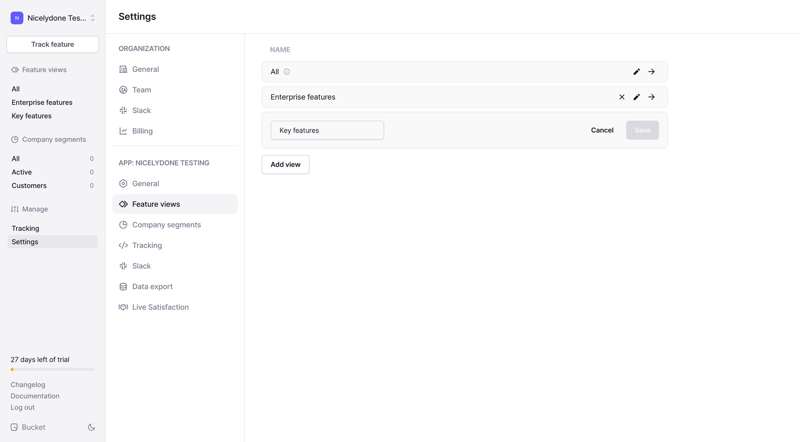Screen dimensions: 800x442
Task: Open the All view via arrow icon
Action: 652,72
